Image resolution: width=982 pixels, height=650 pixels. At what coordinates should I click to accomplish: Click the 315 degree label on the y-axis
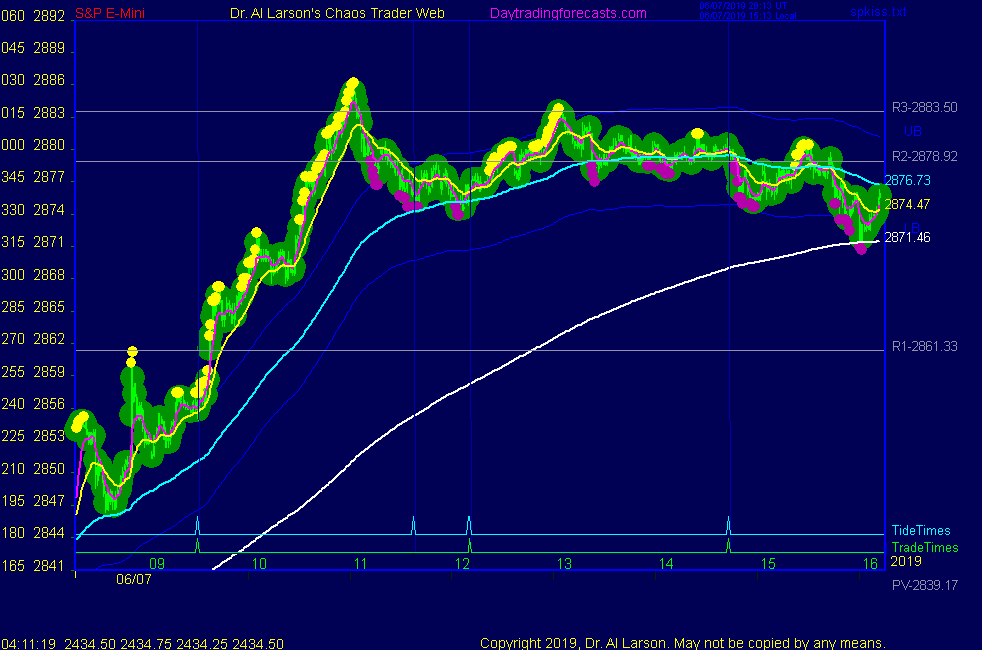click(x=13, y=242)
